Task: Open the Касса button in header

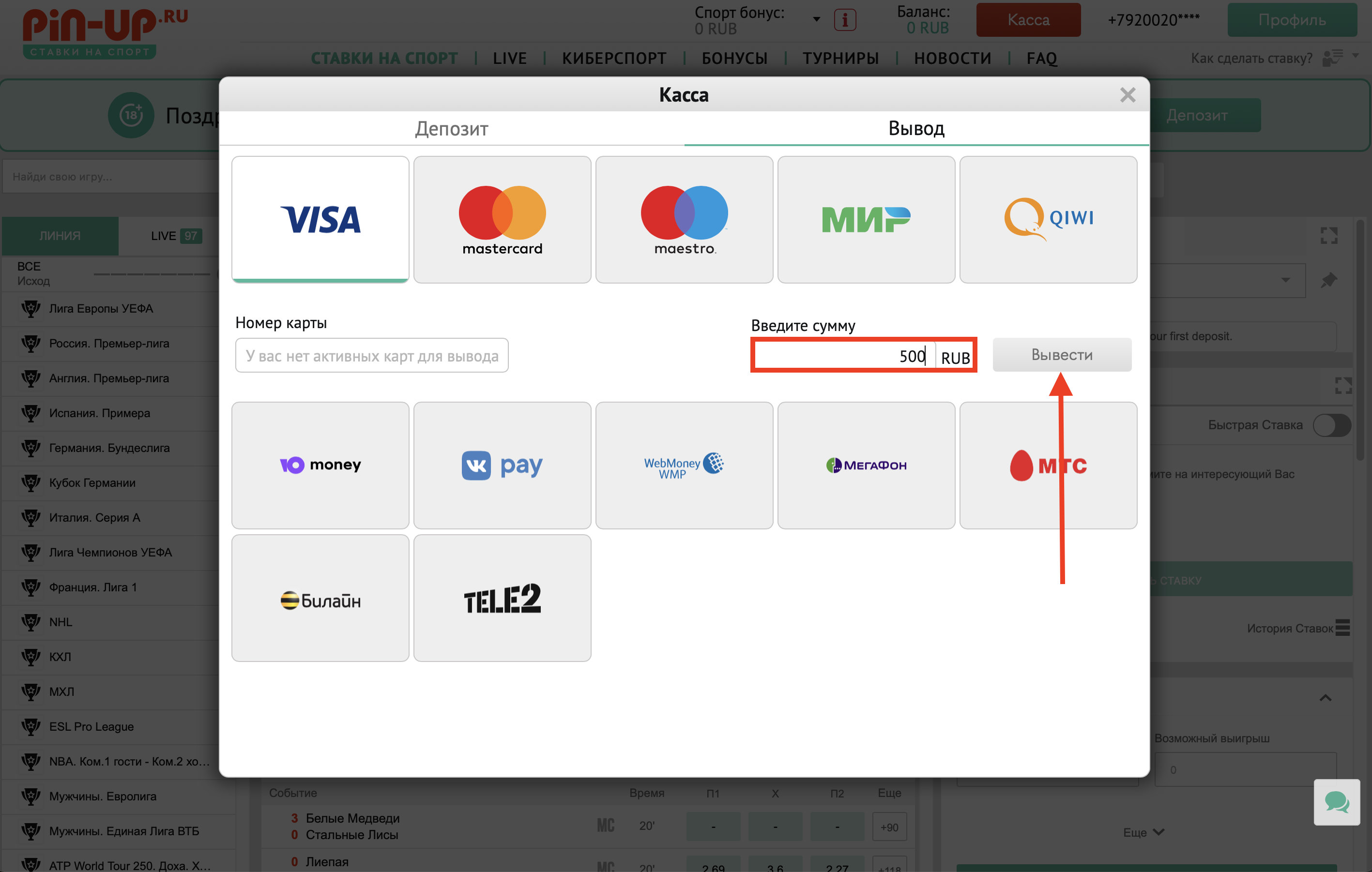Action: 1028,20
